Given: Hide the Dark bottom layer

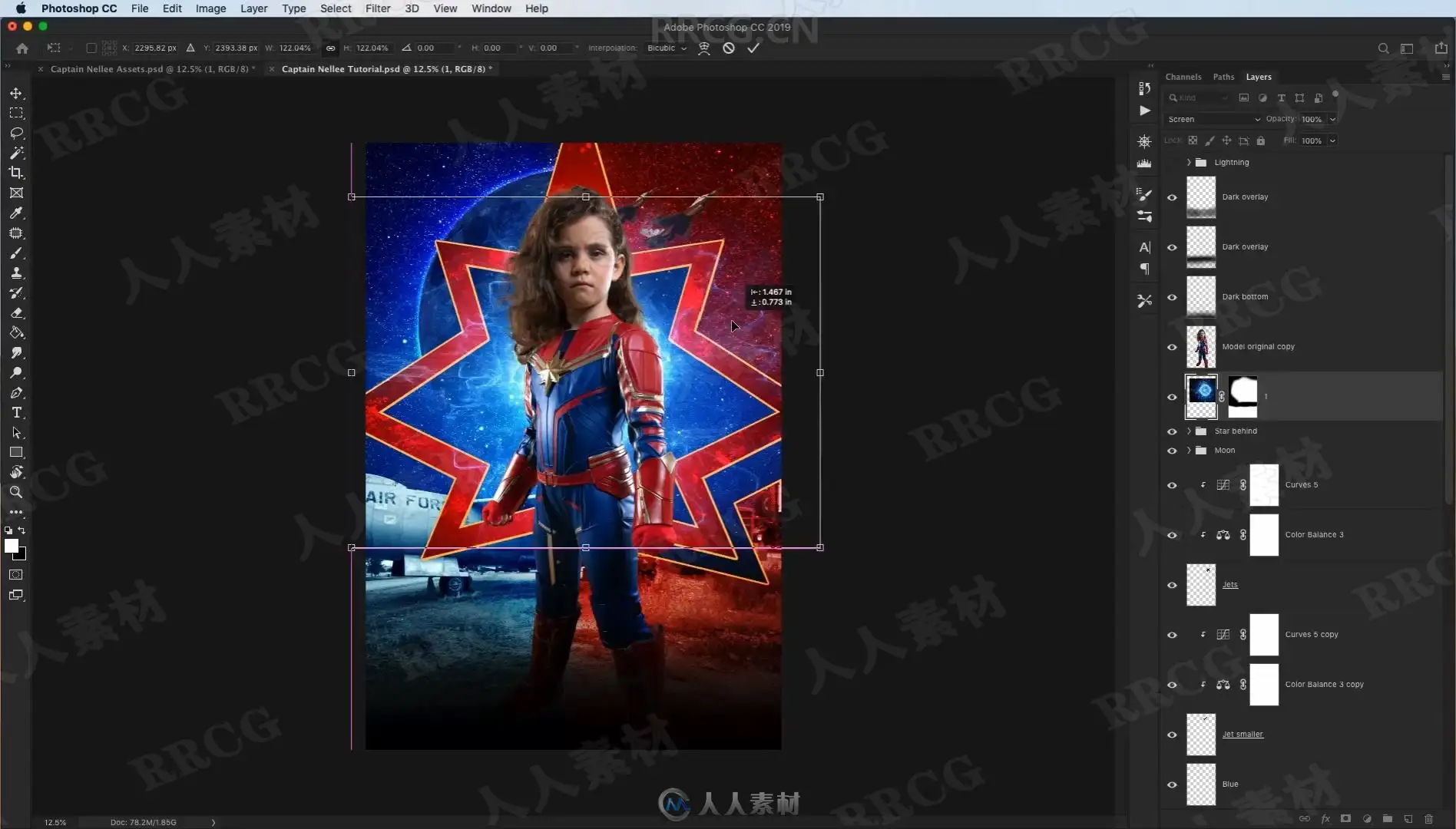Looking at the screenshot, I should point(1172,297).
